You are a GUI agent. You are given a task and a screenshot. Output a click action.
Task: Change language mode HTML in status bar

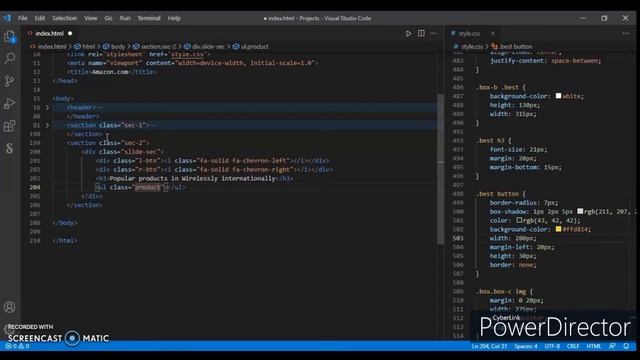coord(593,346)
